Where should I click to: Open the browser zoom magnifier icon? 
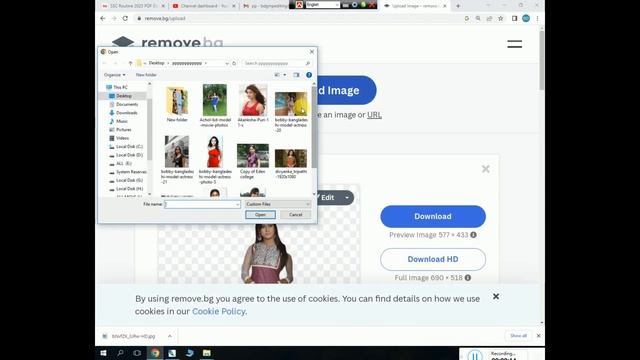click(478, 18)
